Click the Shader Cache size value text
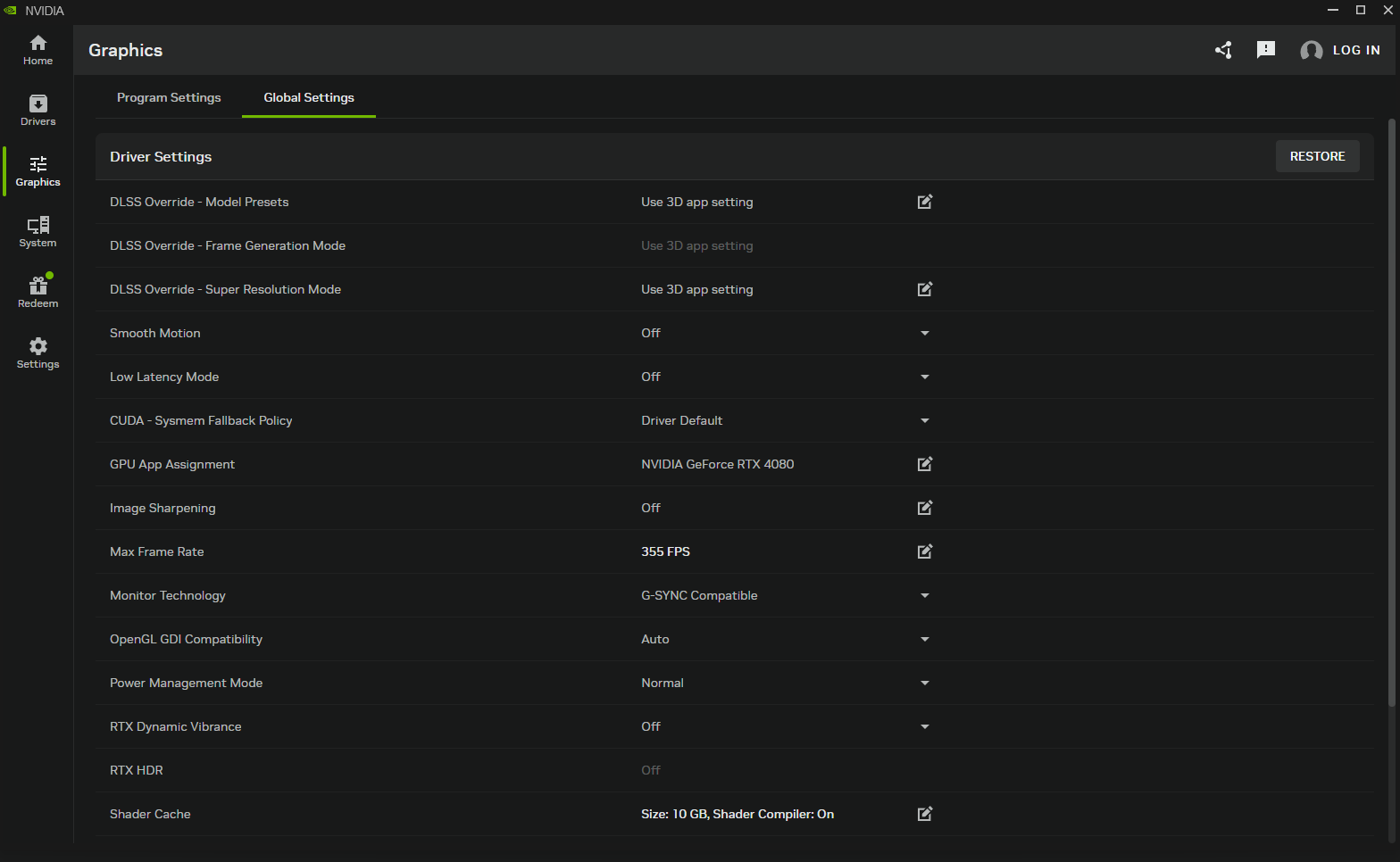Screen dimensions: 1400x862 click(x=737, y=814)
